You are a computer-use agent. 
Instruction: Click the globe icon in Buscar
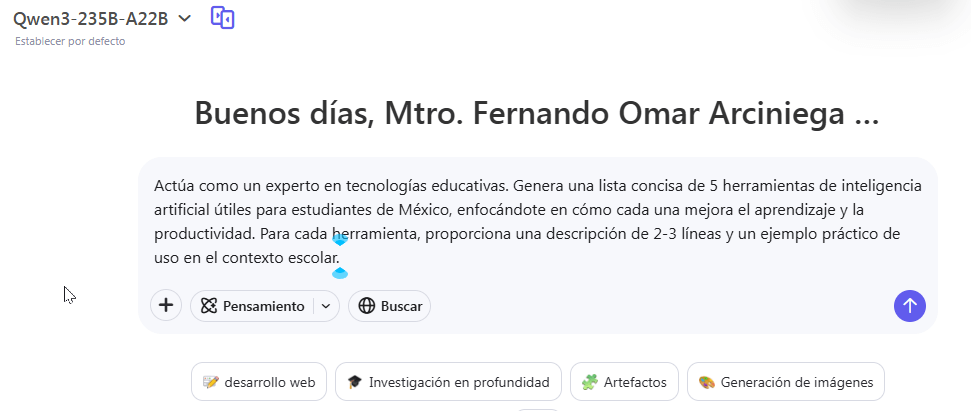[x=366, y=306]
